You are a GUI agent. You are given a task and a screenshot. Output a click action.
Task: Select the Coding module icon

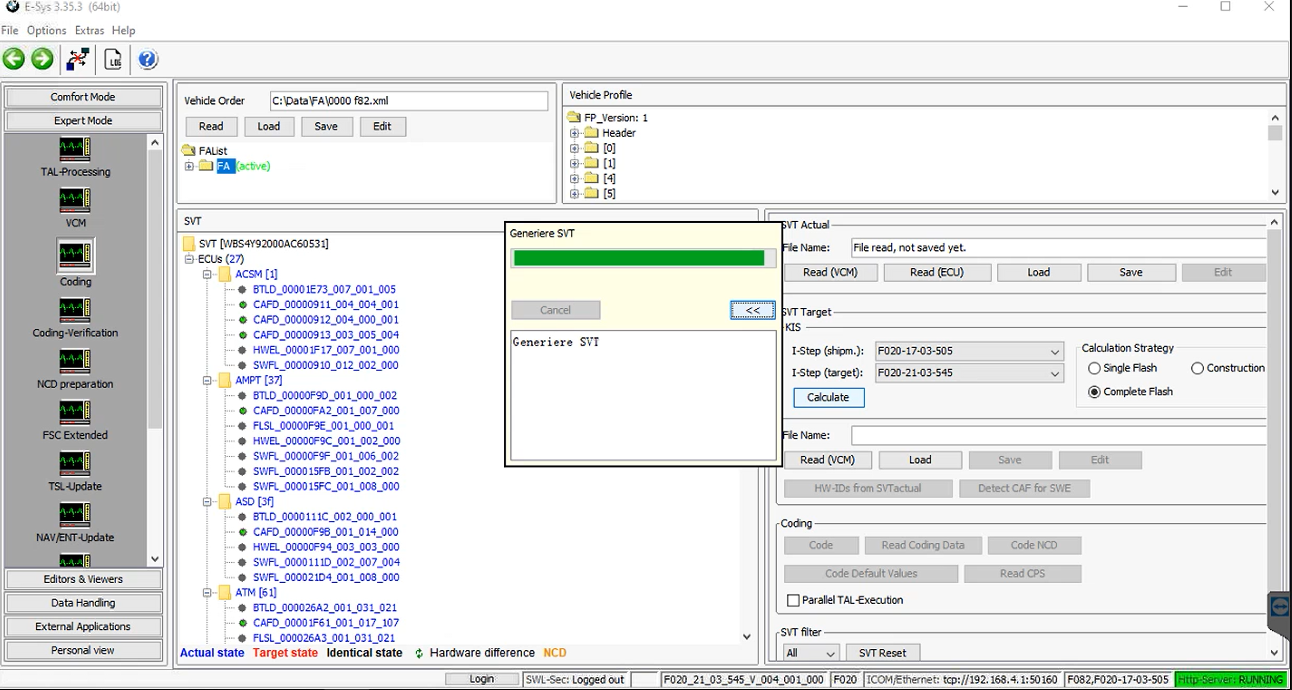(x=75, y=256)
